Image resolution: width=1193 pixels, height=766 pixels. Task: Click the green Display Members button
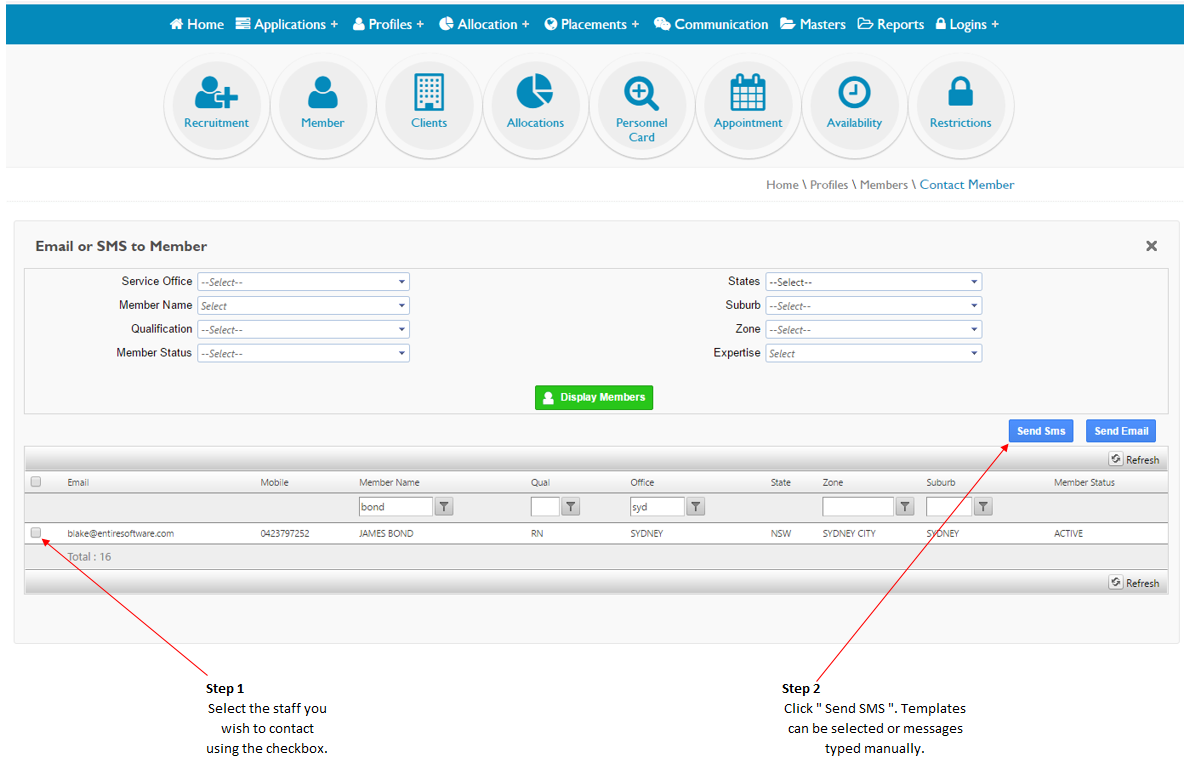pos(593,397)
